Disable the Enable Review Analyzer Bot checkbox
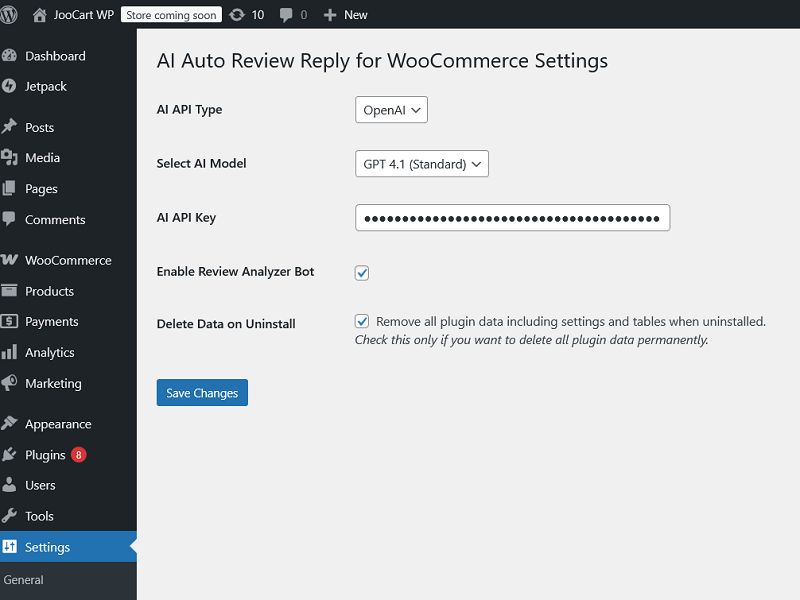 pyautogui.click(x=362, y=273)
